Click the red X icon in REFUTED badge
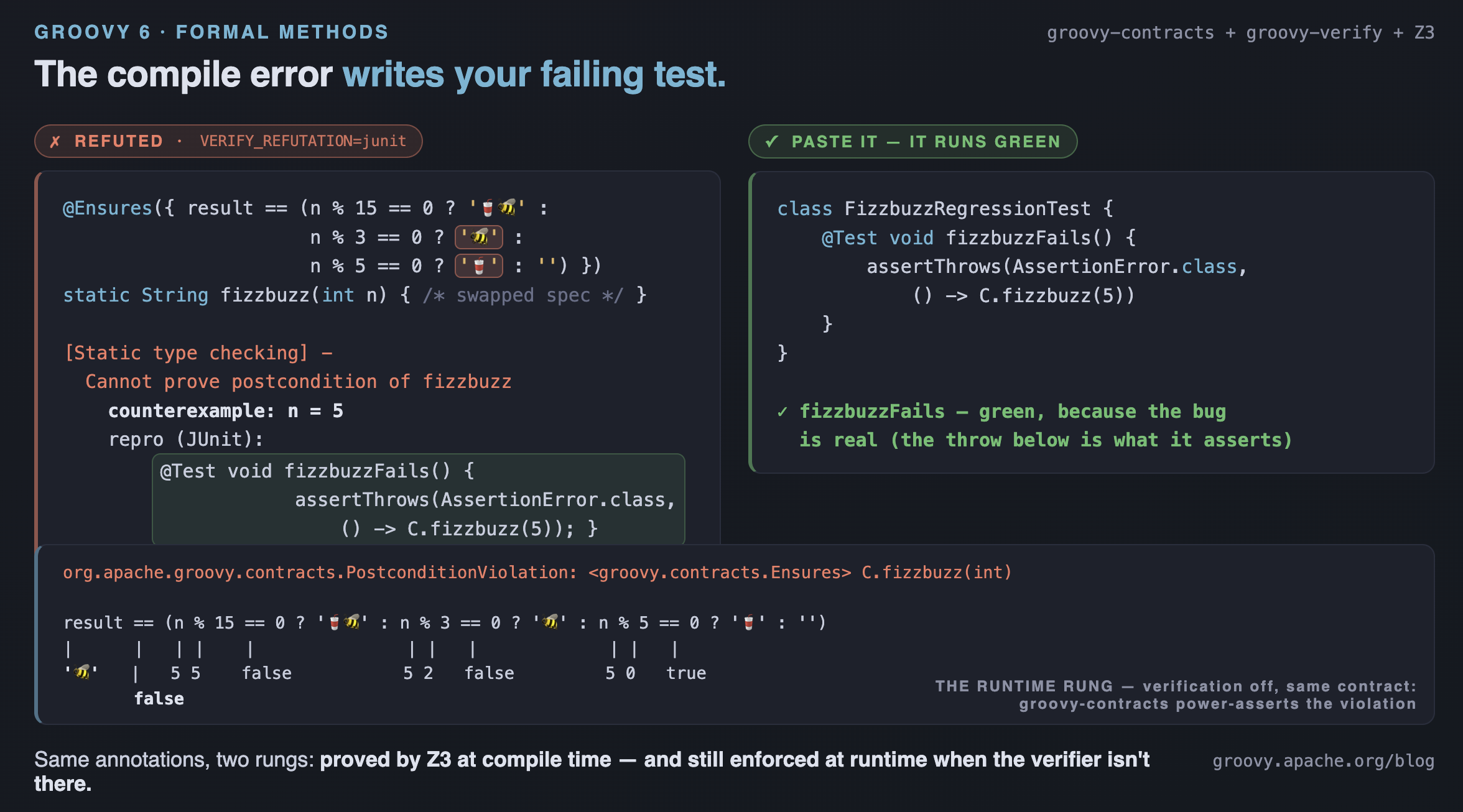Image resolution: width=1463 pixels, height=812 pixels. [x=55, y=142]
